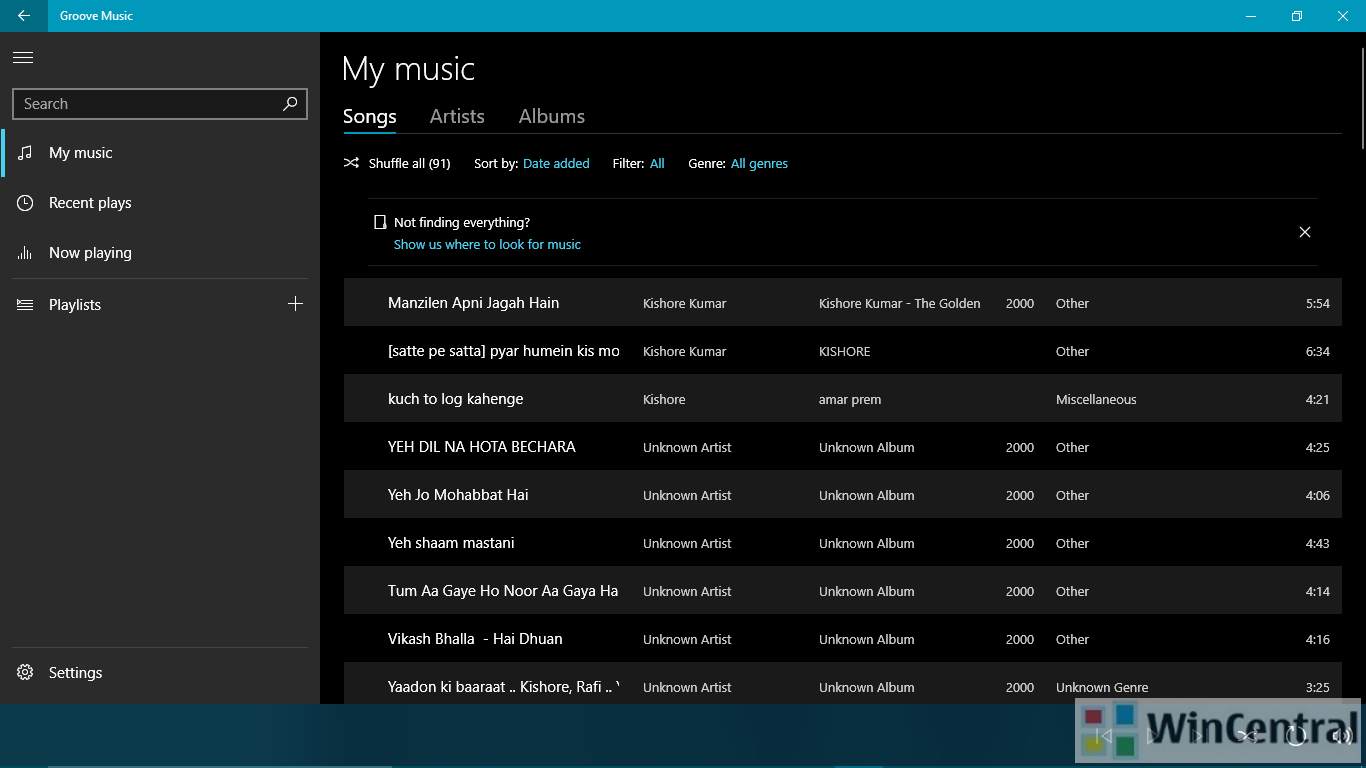Open Settings from the sidebar
The width and height of the screenshot is (1366, 768).
coord(160,673)
